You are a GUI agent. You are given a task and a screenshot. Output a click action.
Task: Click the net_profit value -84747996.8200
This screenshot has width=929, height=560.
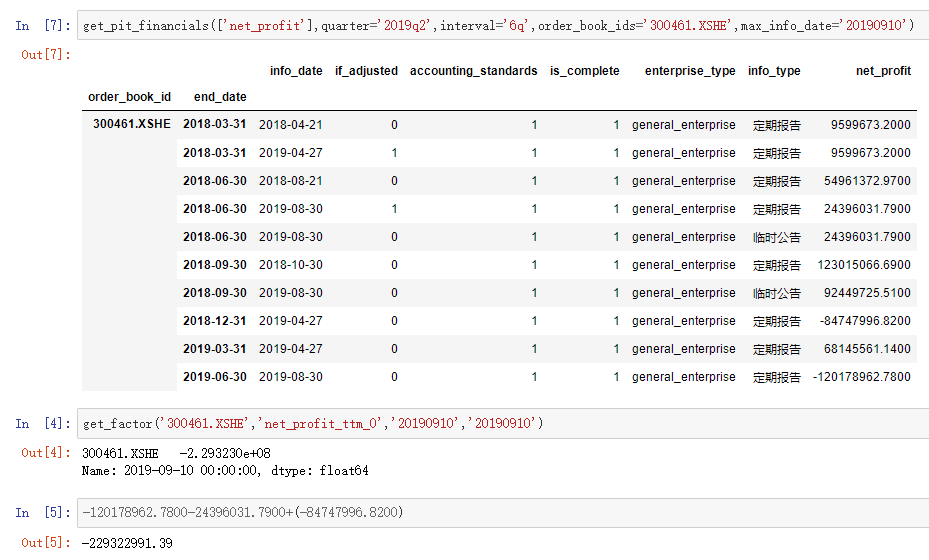click(x=865, y=321)
